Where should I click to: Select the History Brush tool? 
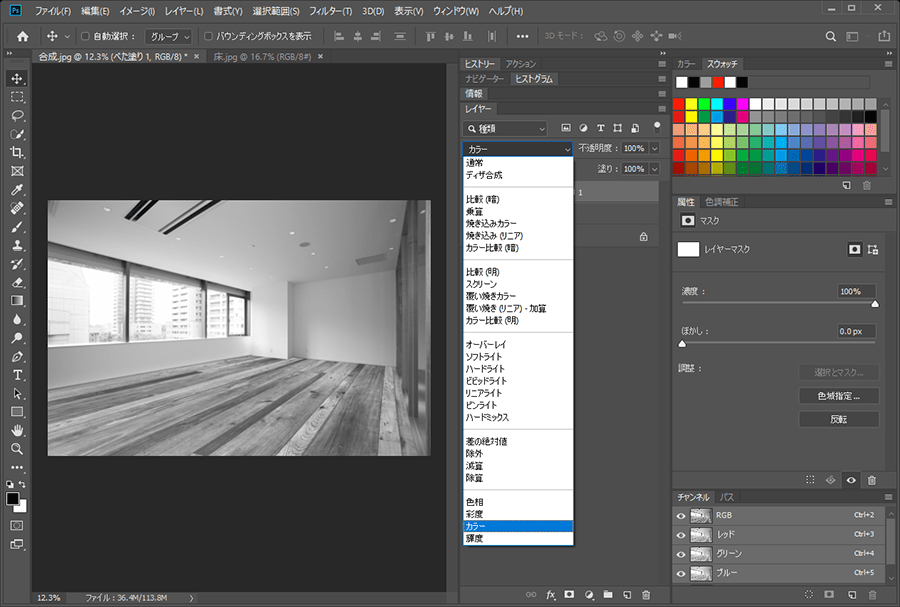click(x=17, y=264)
